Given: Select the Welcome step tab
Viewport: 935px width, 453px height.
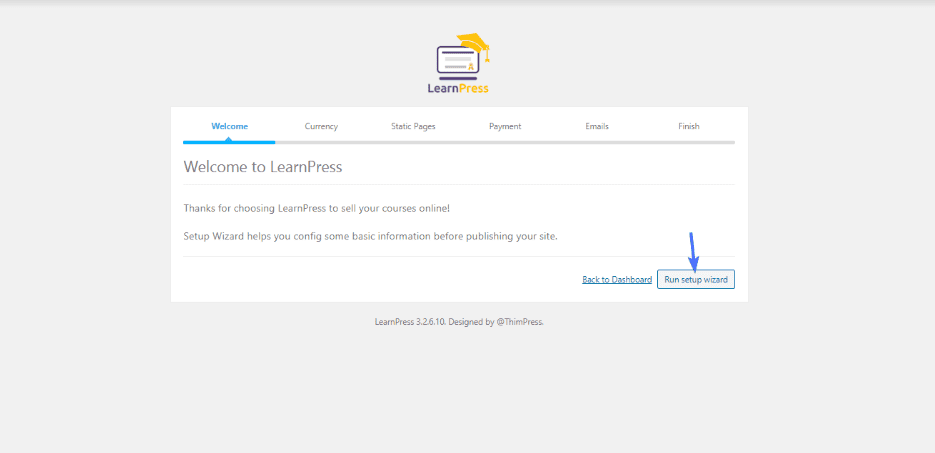Looking at the screenshot, I should pos(230,126).
